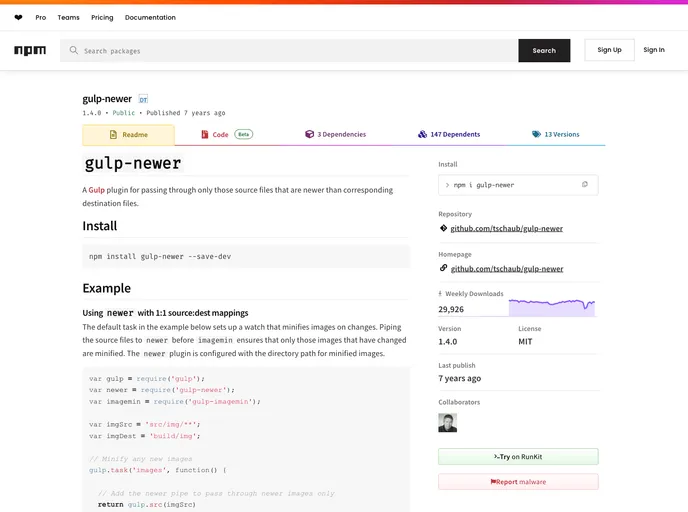Click the Example heading

tap(107, 288)
